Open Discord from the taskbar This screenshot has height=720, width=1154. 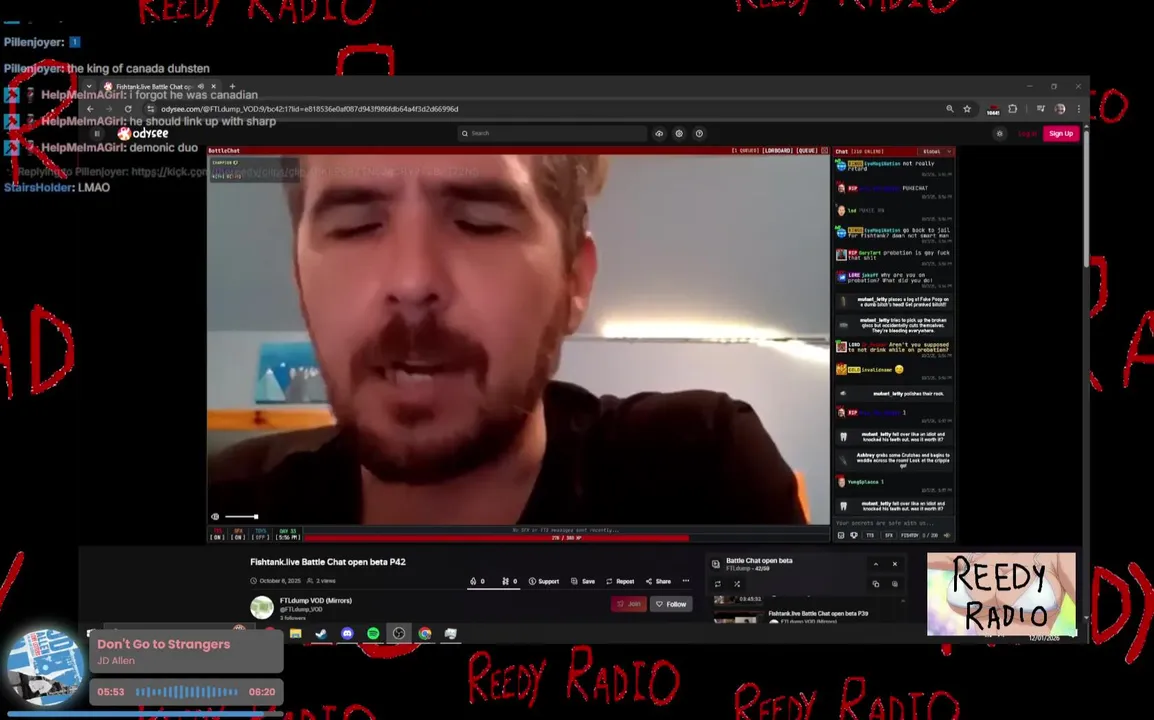pos(347,633)
